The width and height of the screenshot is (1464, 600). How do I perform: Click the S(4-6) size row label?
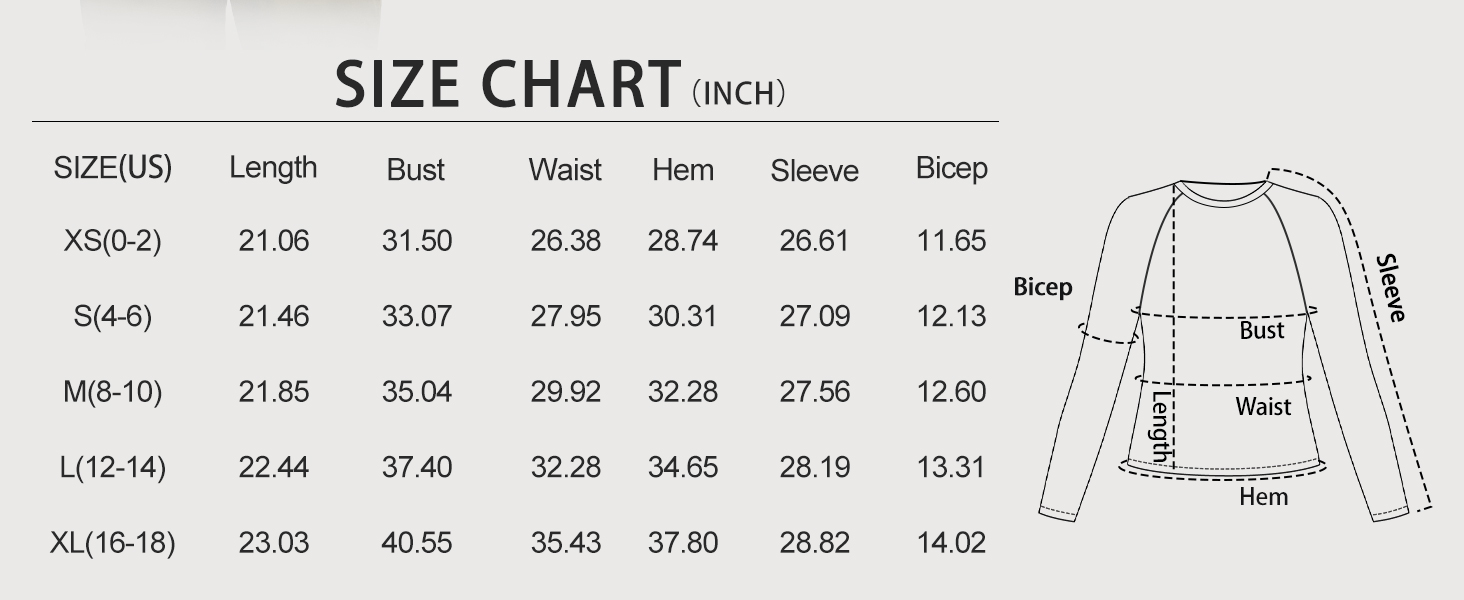point(113,317)
